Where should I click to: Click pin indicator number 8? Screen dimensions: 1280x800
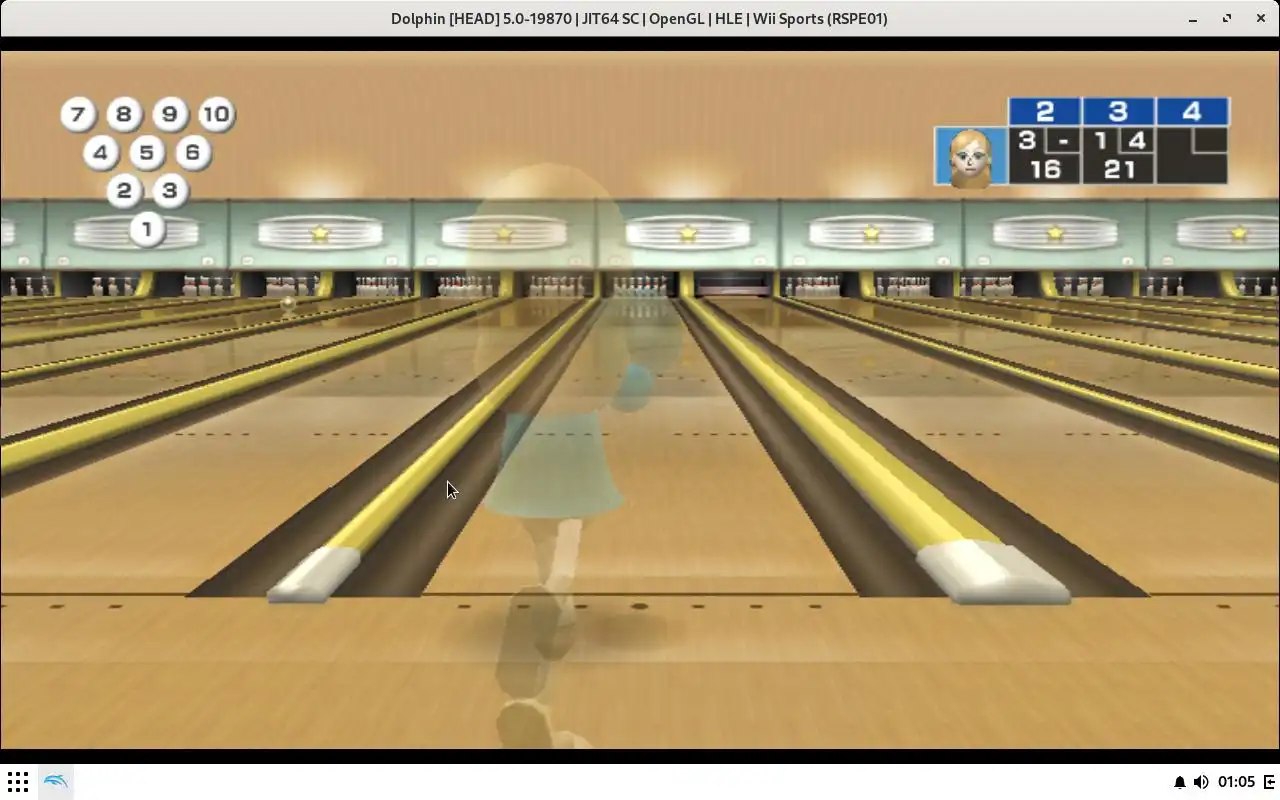tap(123, 114)
